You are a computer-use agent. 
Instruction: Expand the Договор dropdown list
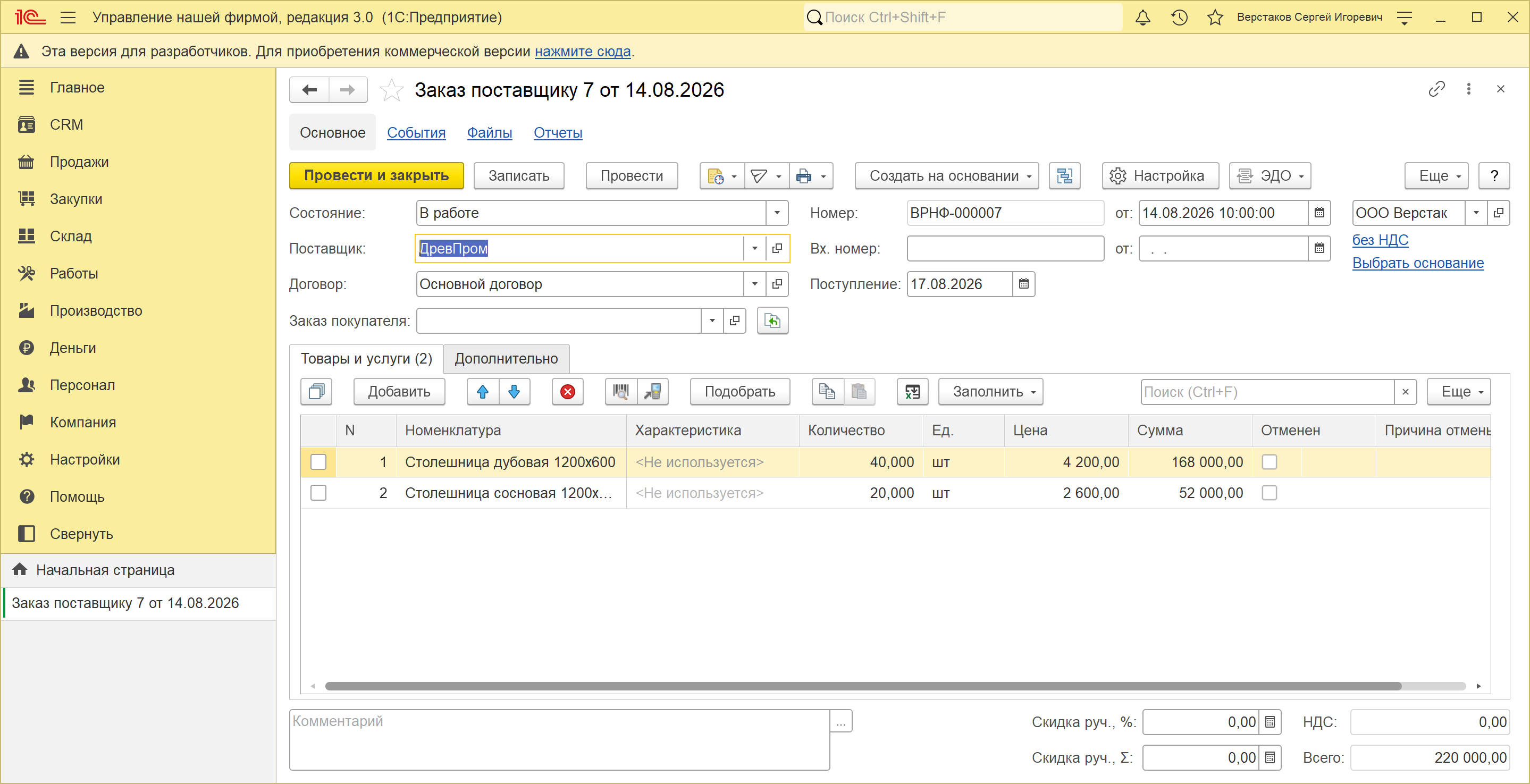pos(754,284)
